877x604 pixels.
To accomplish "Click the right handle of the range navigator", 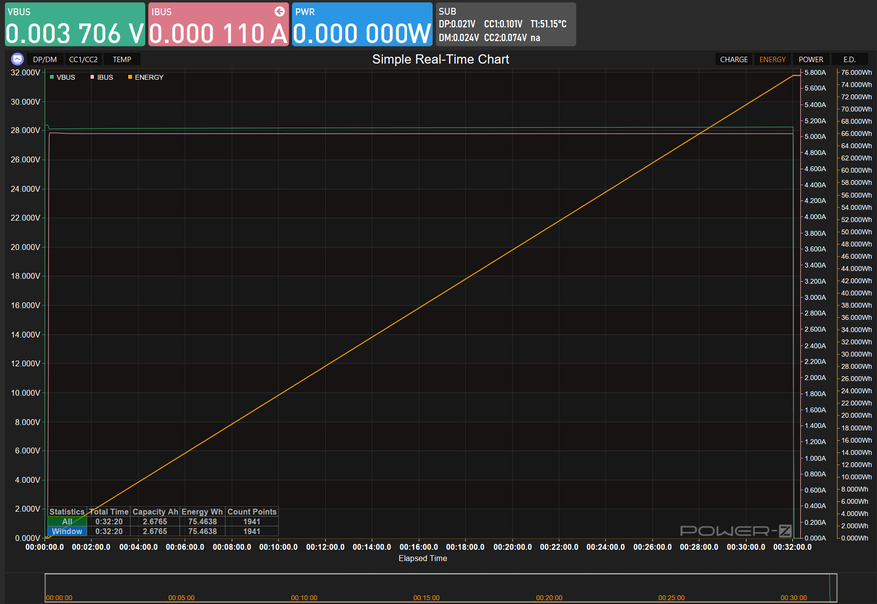I will coord(834,588).
